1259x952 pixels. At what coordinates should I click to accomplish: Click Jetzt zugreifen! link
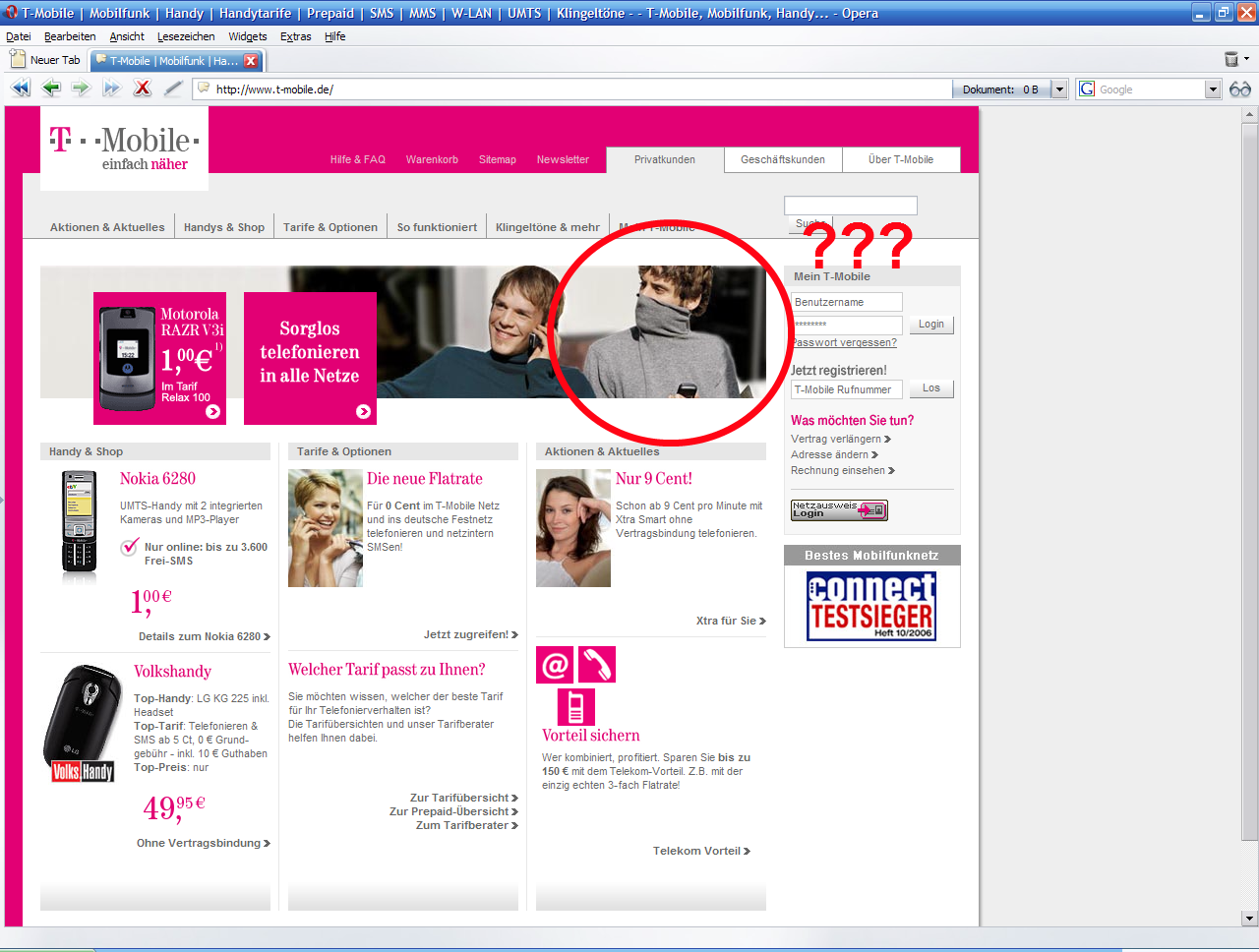[471, 634]
